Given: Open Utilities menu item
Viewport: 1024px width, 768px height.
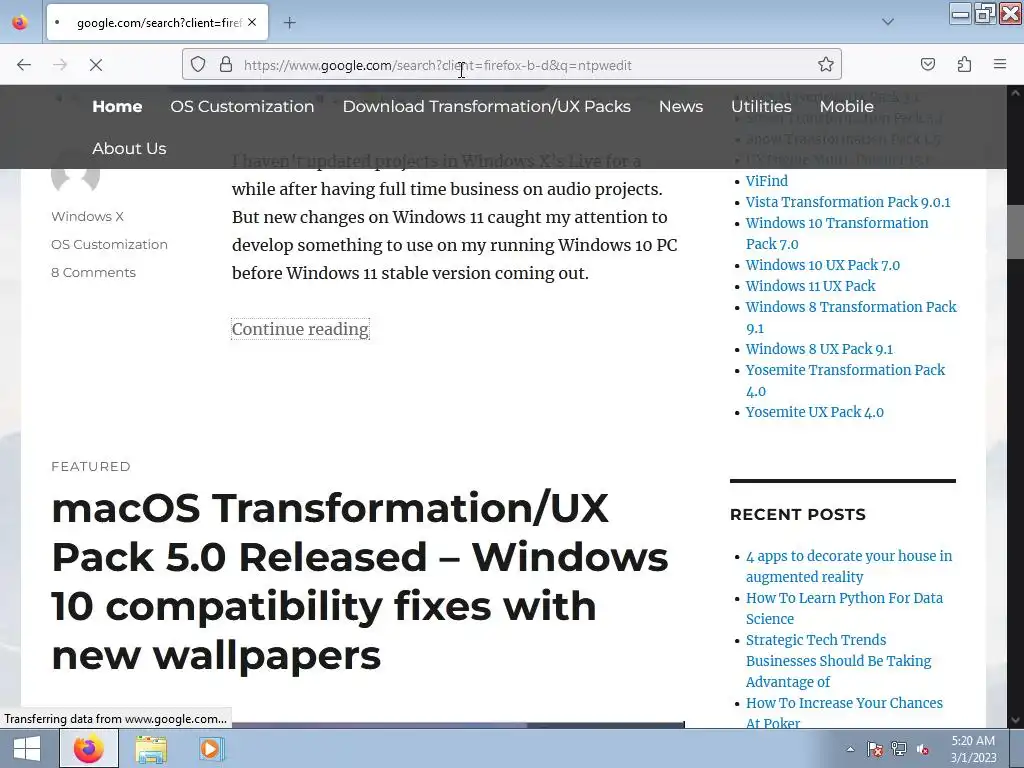Looking at the screenshot, I should 761,106.
